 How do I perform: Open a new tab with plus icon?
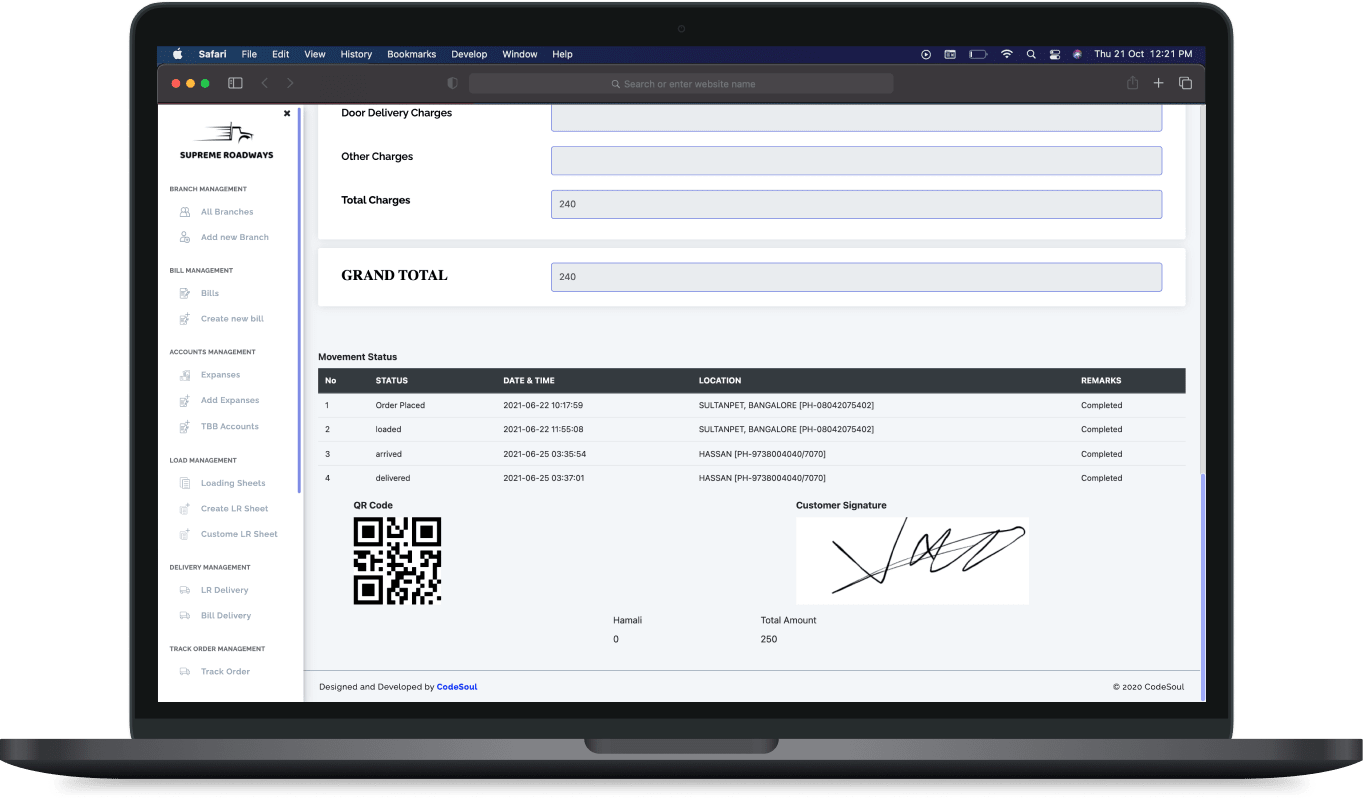tap(1159, 84)
